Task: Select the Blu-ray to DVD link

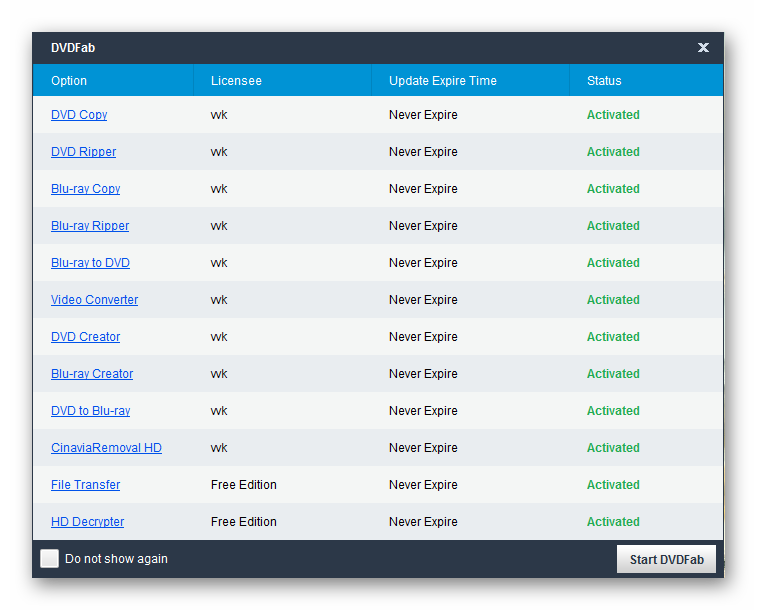Action: (90, 263)
